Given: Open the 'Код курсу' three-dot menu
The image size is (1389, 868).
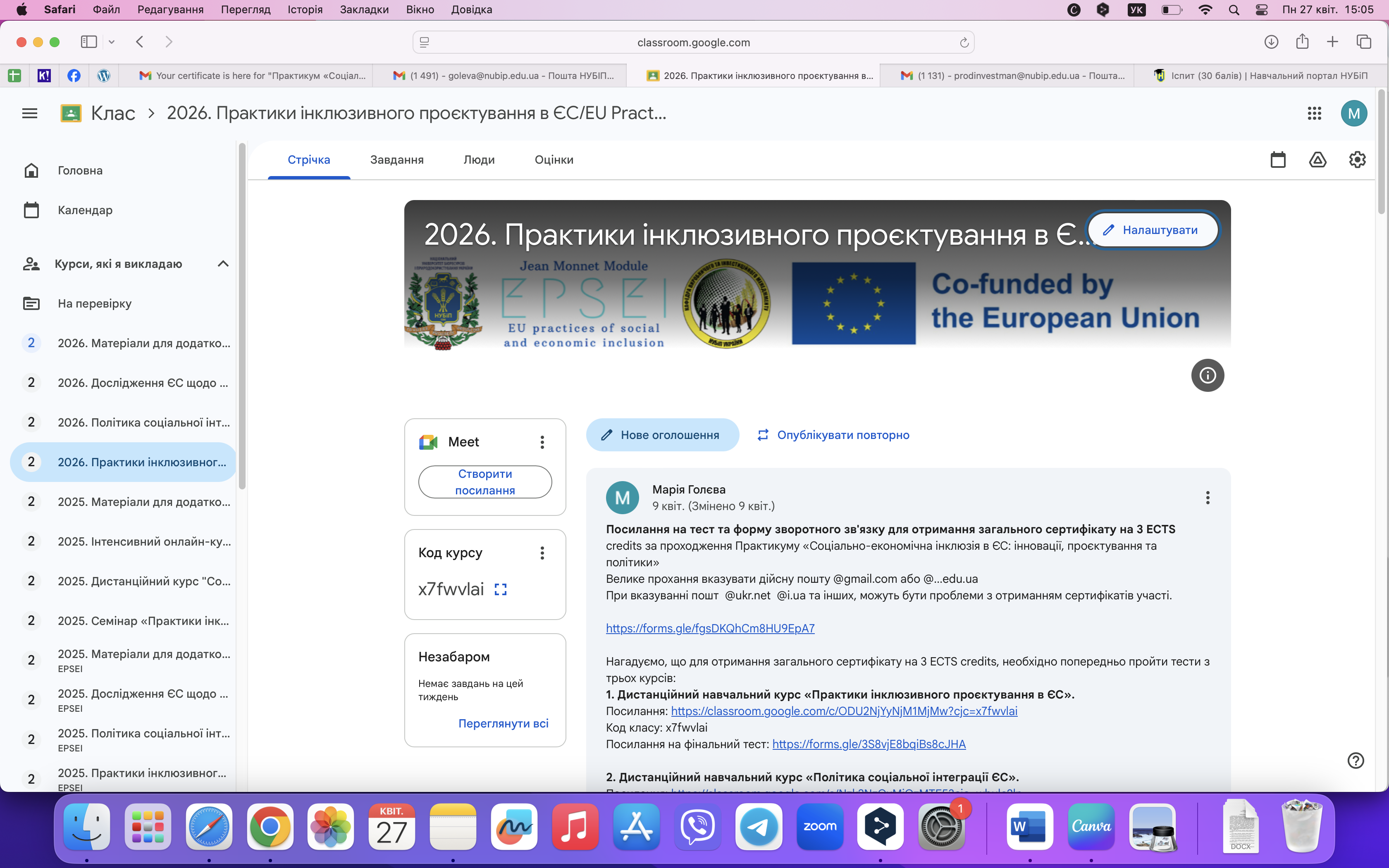Looking at the screenshot, I should click(542, 553).
